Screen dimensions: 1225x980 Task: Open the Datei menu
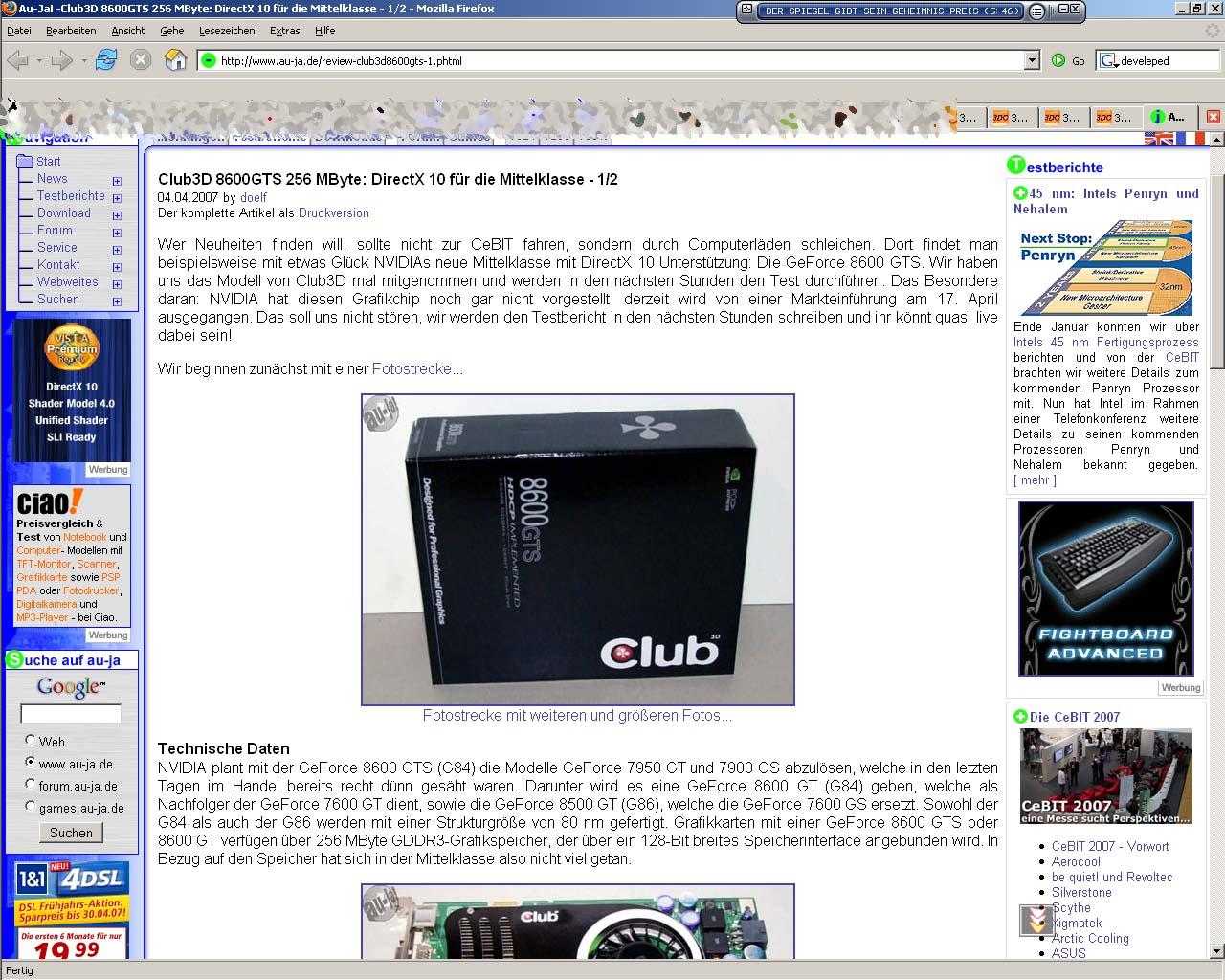[19, 31]
